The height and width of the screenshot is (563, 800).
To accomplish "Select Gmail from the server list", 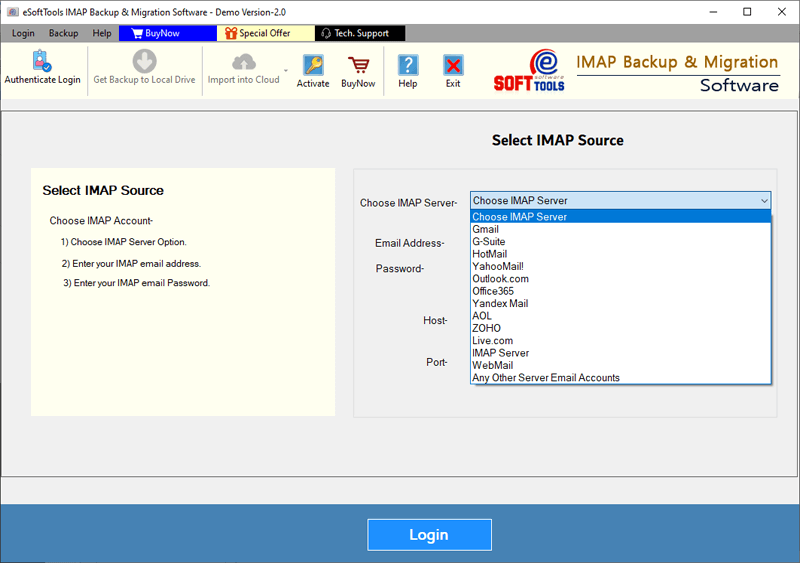I will [x=486, y=229].
